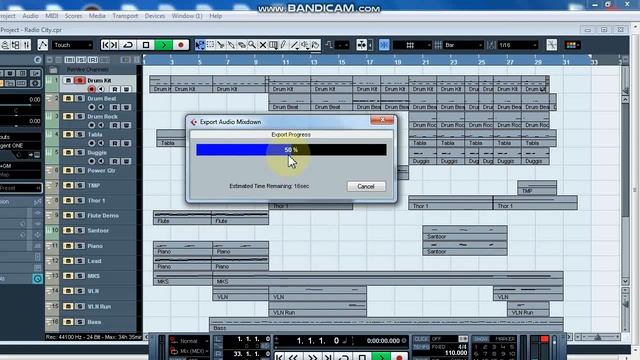Screen dimensions: 640x360
Task: Click track list global read R button
Action: (x=93, y=60)
